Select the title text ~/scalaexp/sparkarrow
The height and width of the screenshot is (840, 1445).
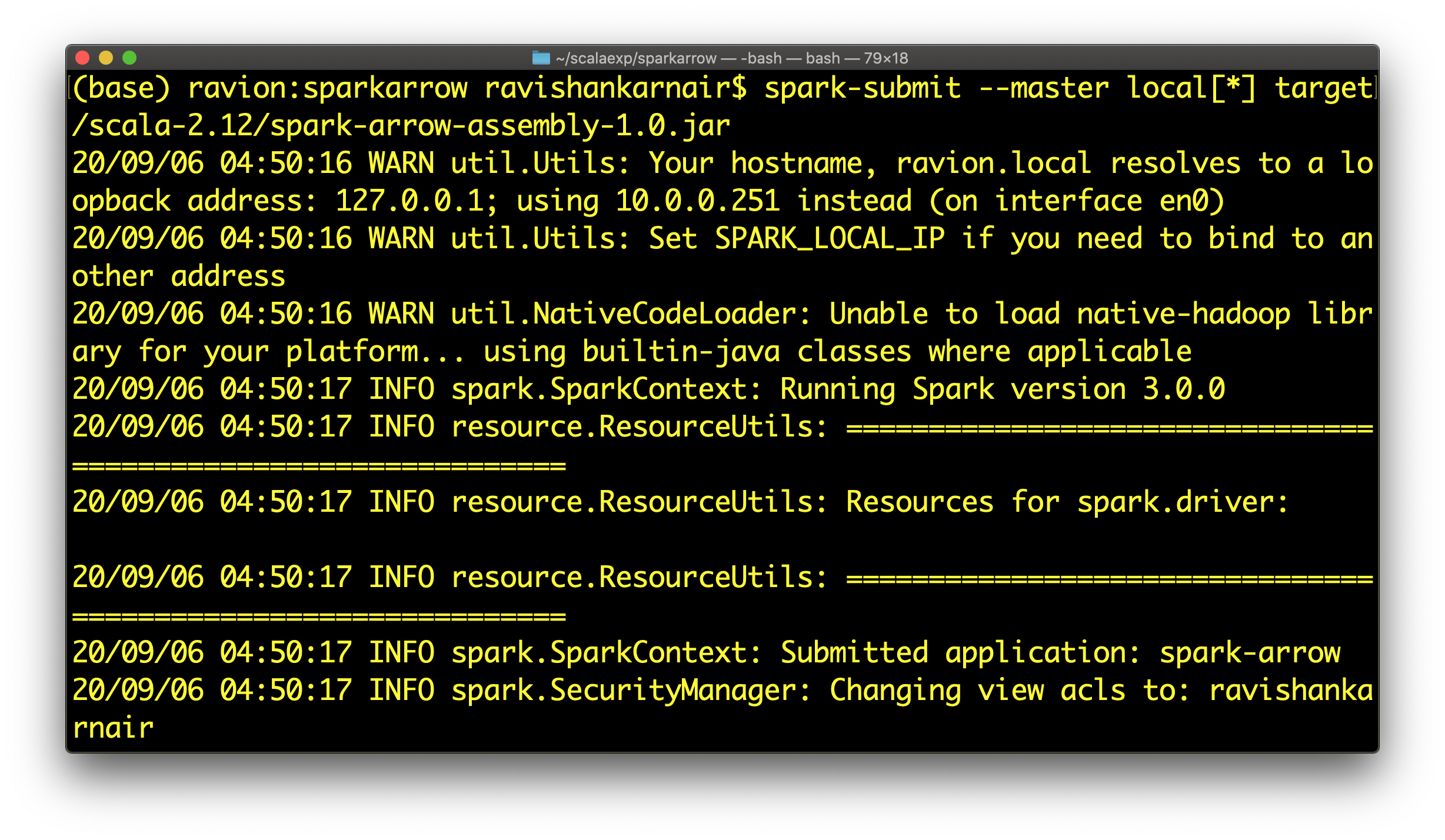click(635, 58)
